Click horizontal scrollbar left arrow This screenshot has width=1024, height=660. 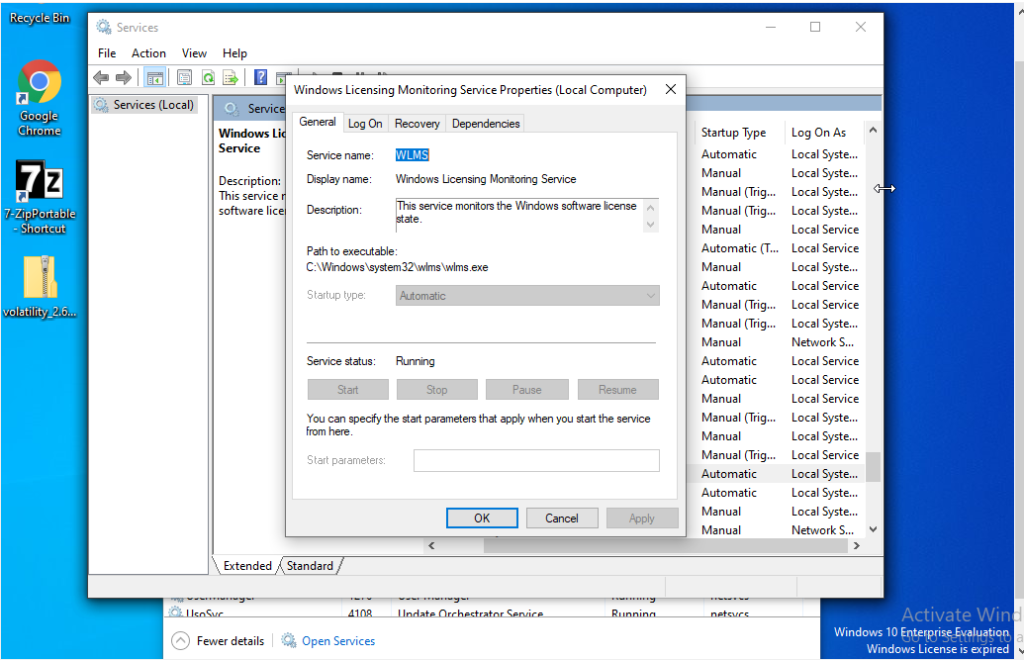(431, 546)
